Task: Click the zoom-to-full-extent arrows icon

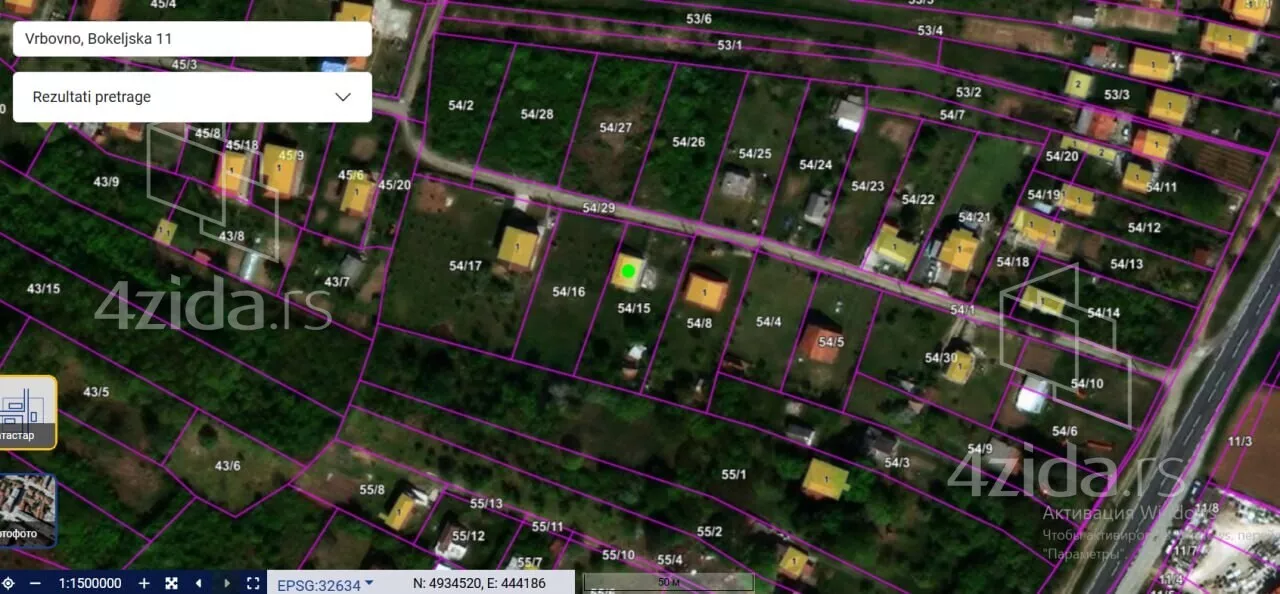Action: tap(171, 583)
